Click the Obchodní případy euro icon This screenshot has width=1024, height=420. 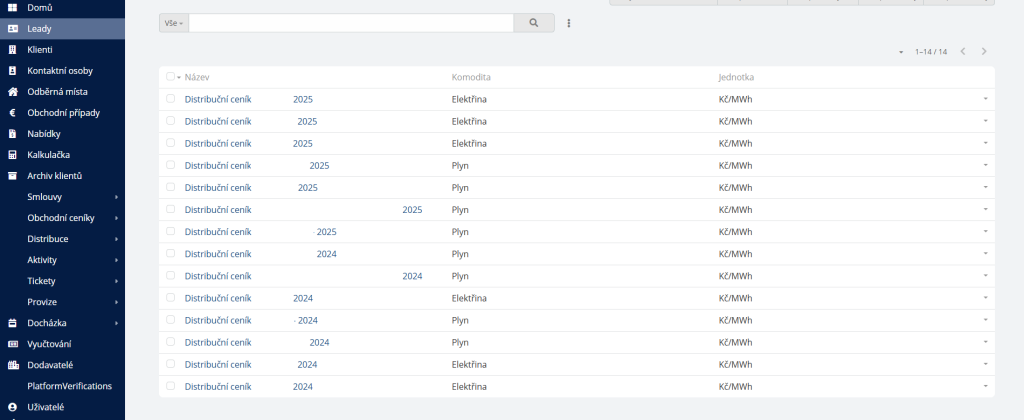pos(12,112)
